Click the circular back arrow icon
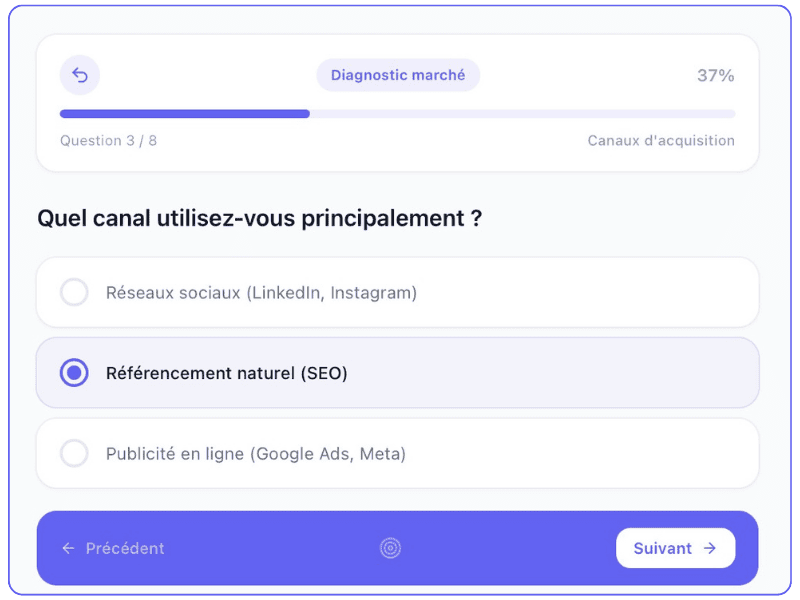 (x=80, y=75)
